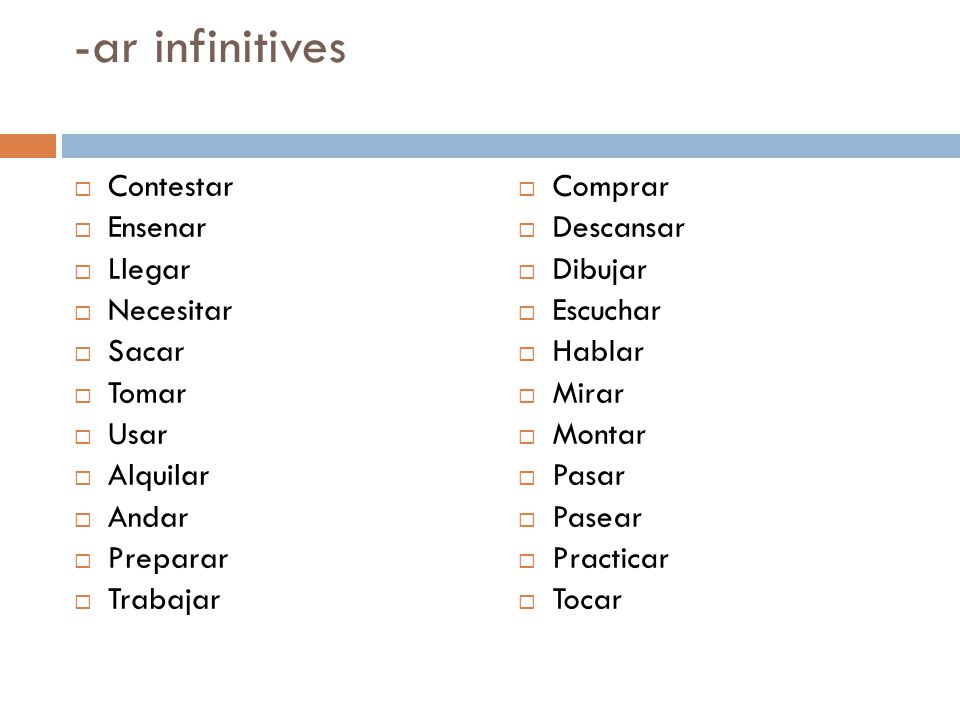
Task: Click the Preparar list item
Action: 168,560
